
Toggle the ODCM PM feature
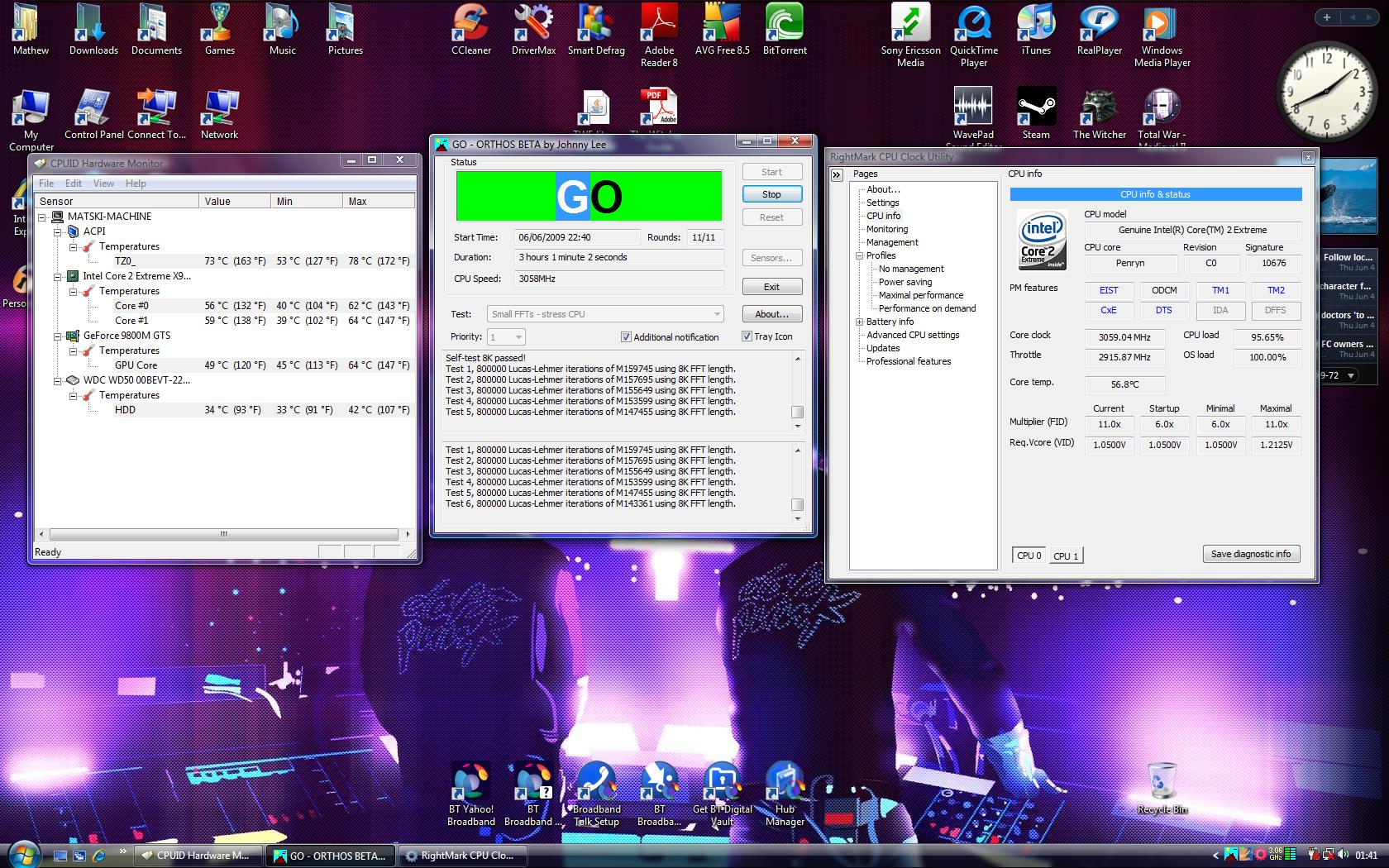tap(1164, 290)
